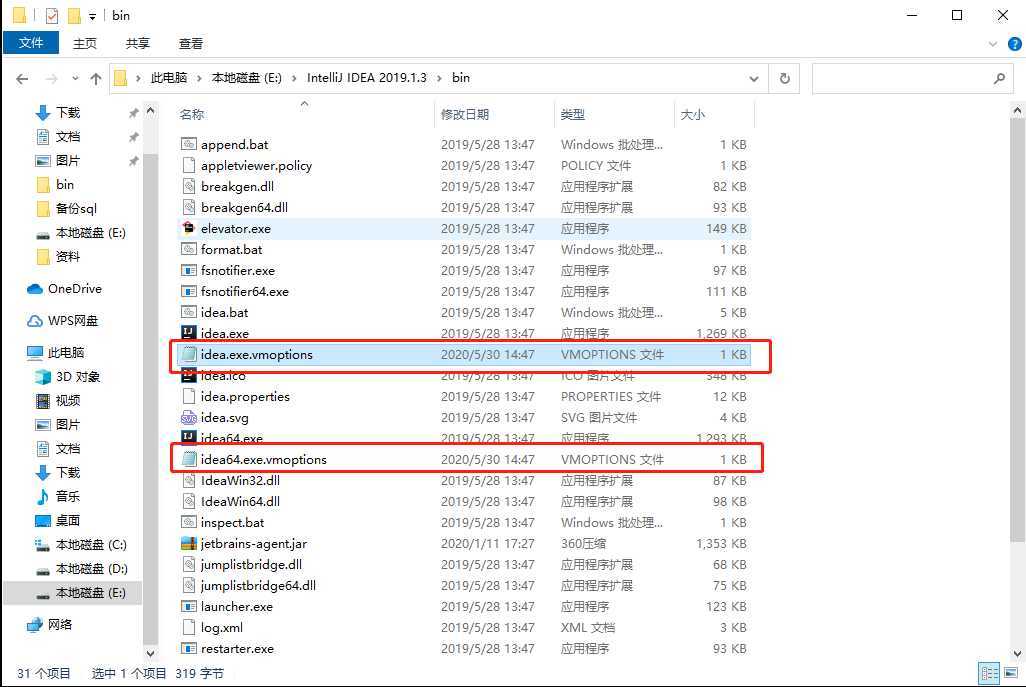
Task: Open 网络 in the navigation pane
Action: [x=50, y=625]
